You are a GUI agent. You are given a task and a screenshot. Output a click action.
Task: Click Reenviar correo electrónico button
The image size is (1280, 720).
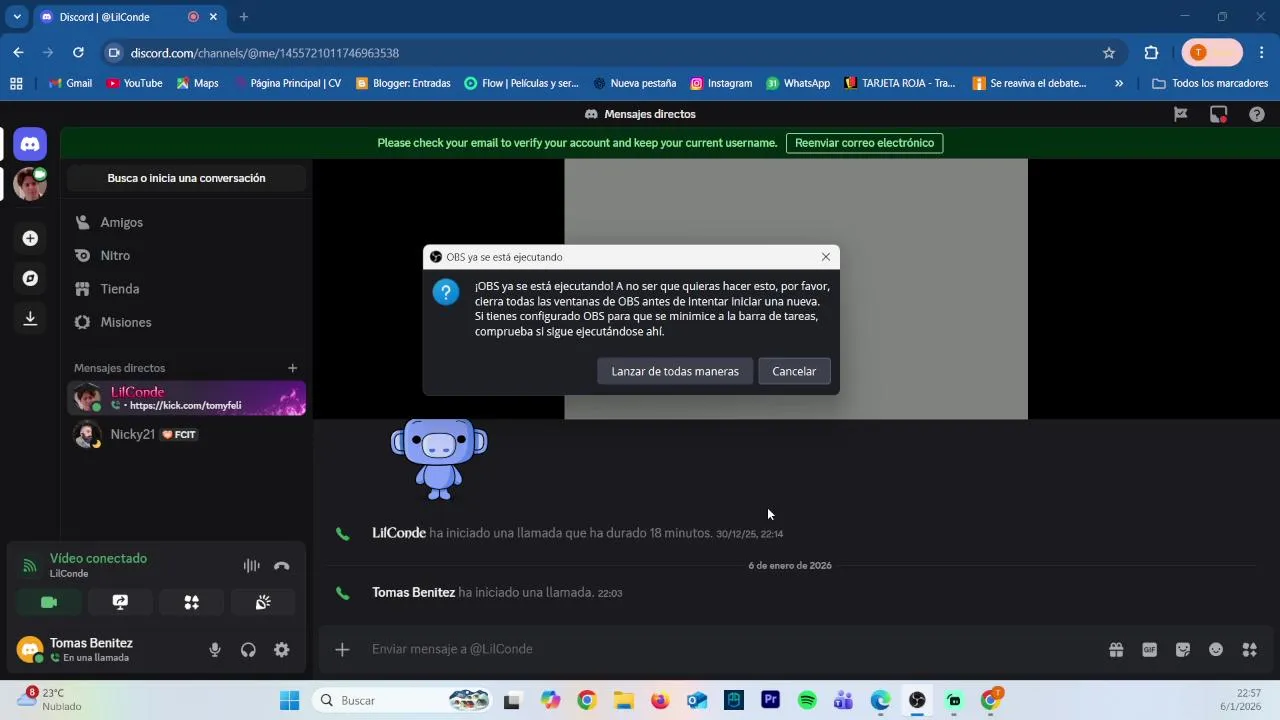(864, 143)
